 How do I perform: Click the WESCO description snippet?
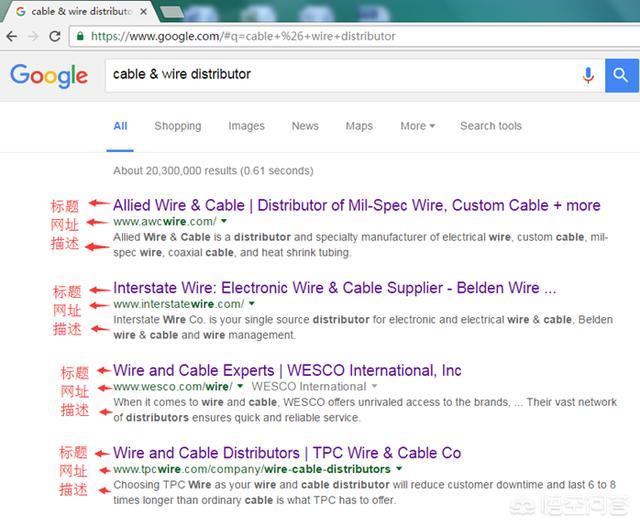pos(365,410)
